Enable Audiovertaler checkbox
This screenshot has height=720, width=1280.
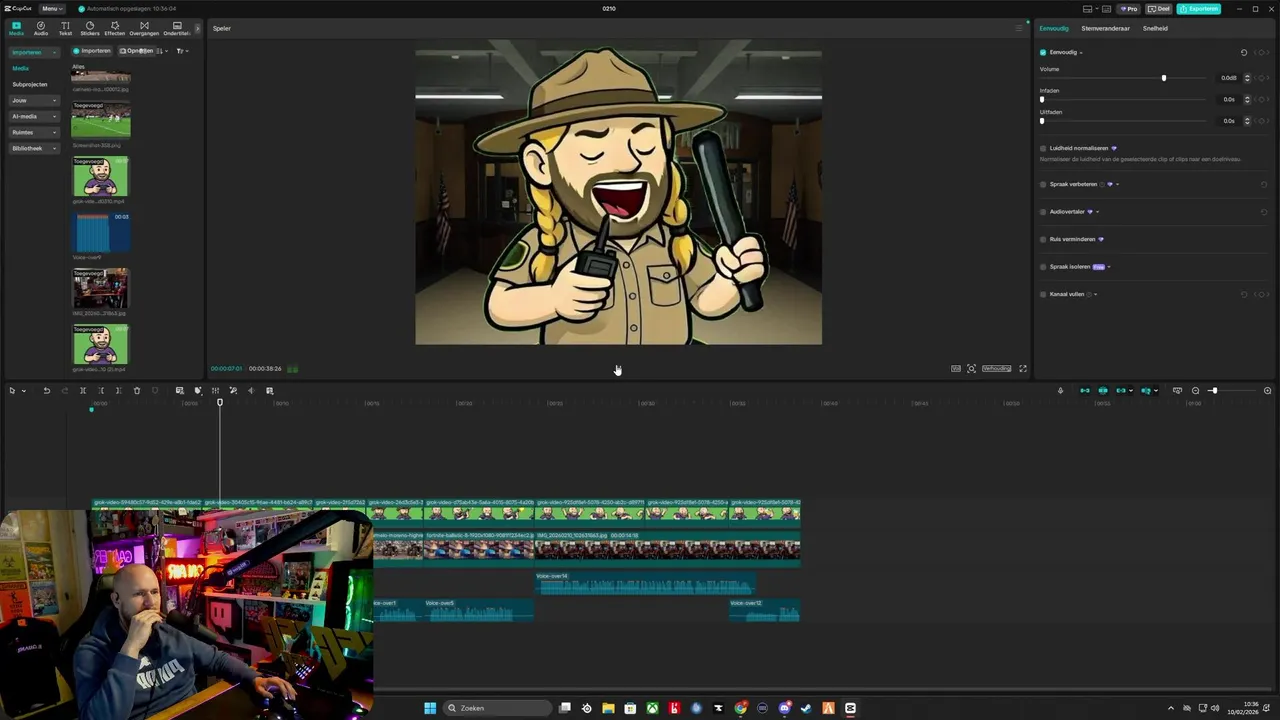[1043, 211]
